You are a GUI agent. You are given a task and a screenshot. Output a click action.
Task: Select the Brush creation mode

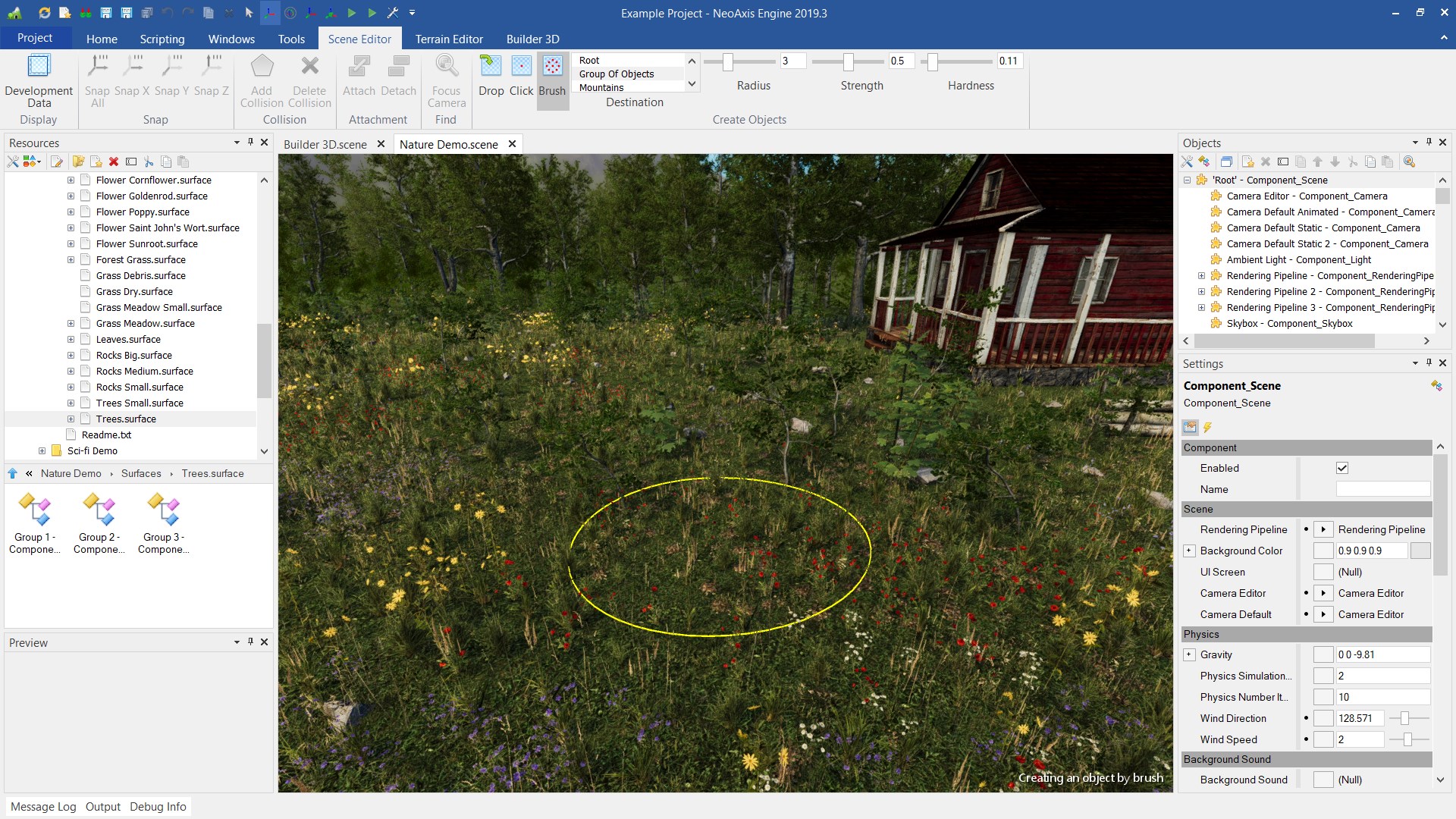[x=552, y=76]
